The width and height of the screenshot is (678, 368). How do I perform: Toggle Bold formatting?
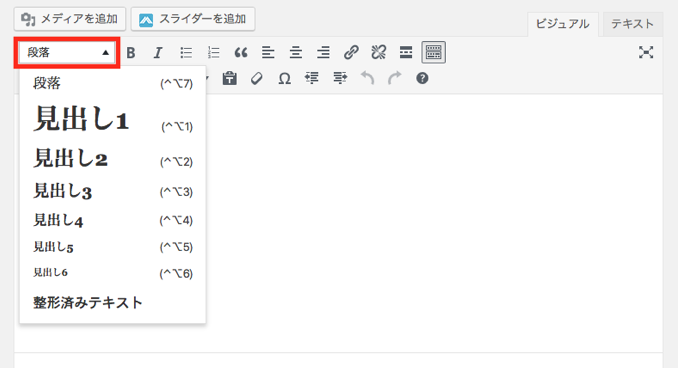coord(131,53)
